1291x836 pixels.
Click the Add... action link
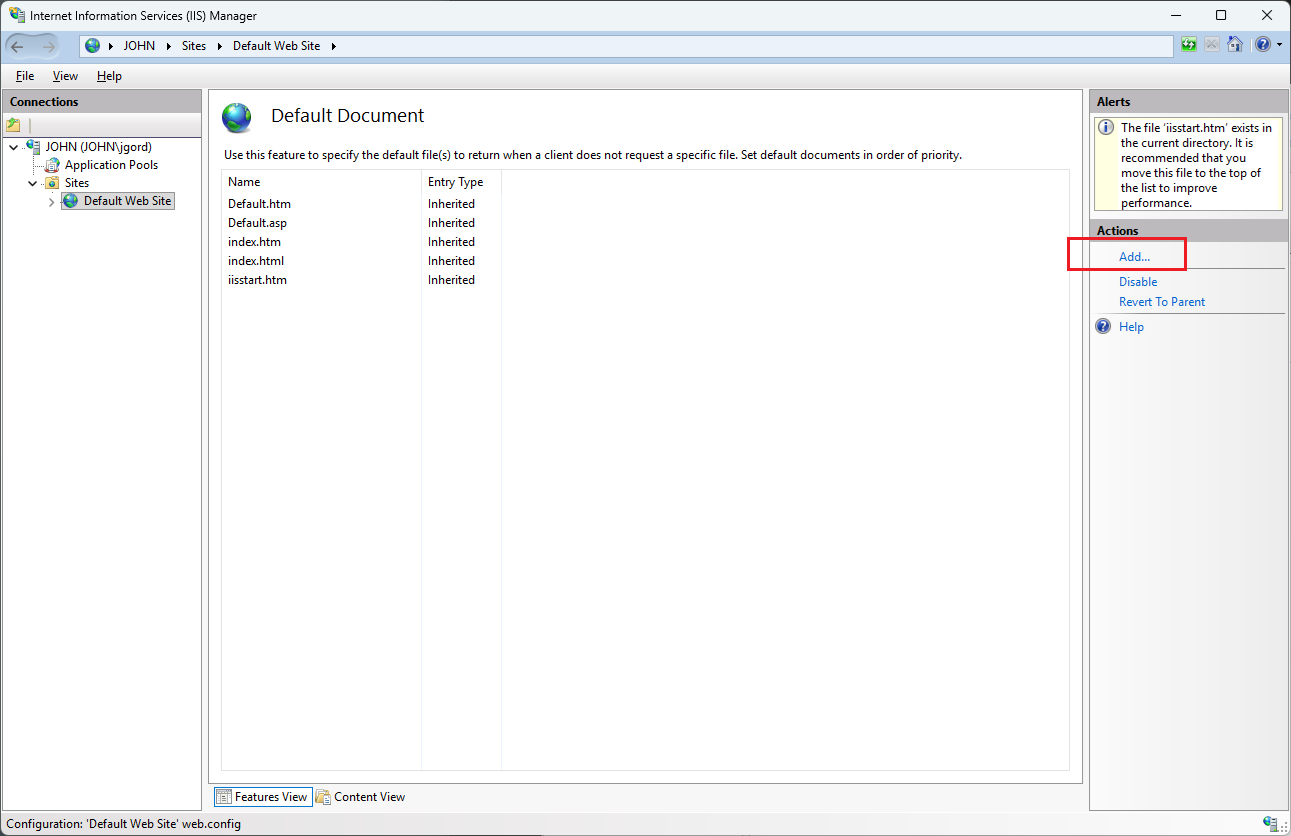point(1135,257)
